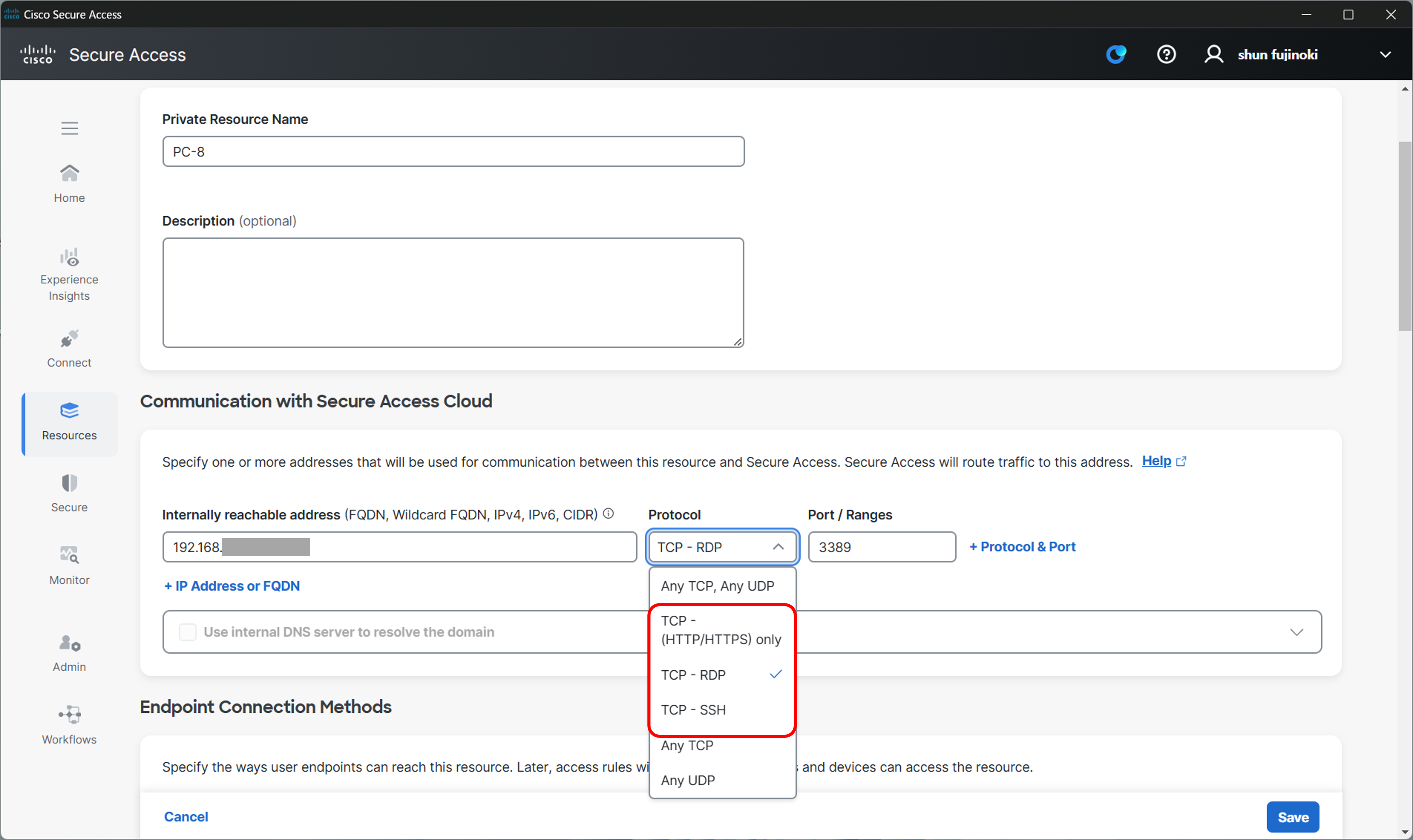Add another IP Address or FQDN
The image size is (1413, 840).
point(232,586)
